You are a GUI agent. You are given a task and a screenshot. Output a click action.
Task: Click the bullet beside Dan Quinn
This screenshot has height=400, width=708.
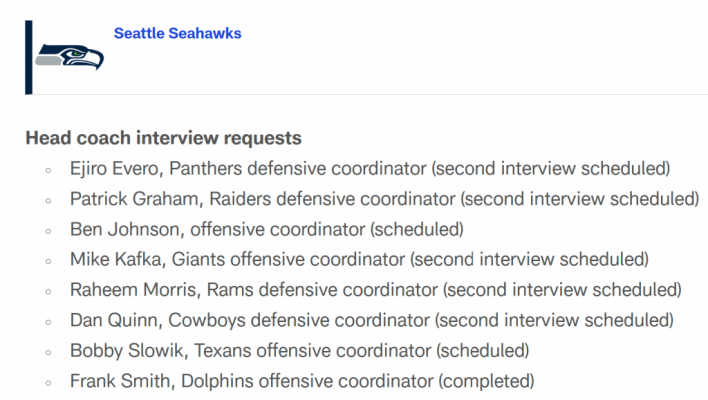point(48,322)
